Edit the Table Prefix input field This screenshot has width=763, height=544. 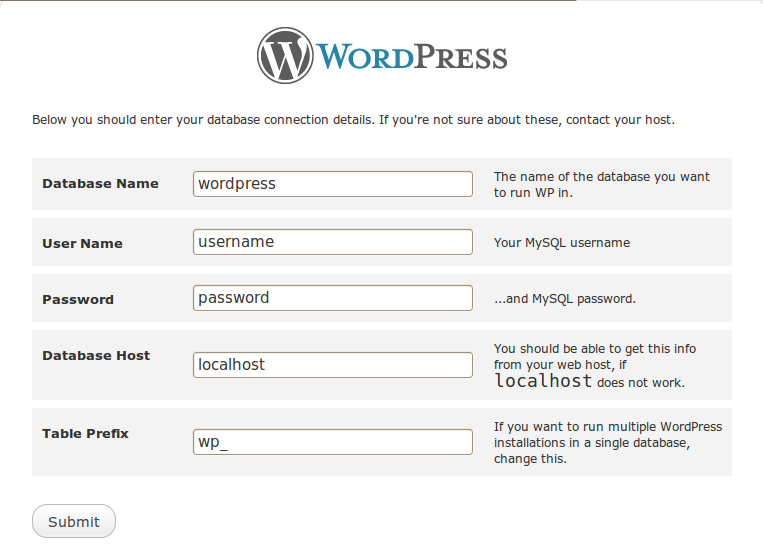pos(333,442)
